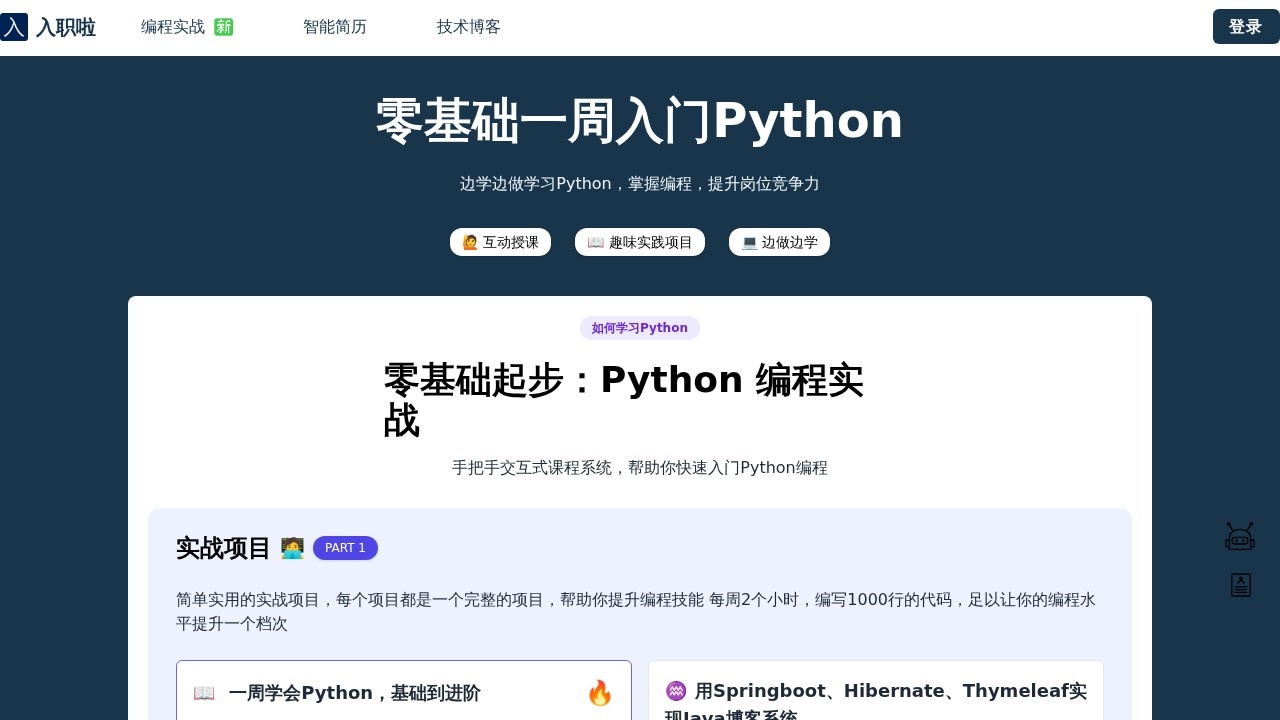Click the 🧑‍🏫 互动授课 feature badge
Viewport: 1280px width, 720px height.
501,242
